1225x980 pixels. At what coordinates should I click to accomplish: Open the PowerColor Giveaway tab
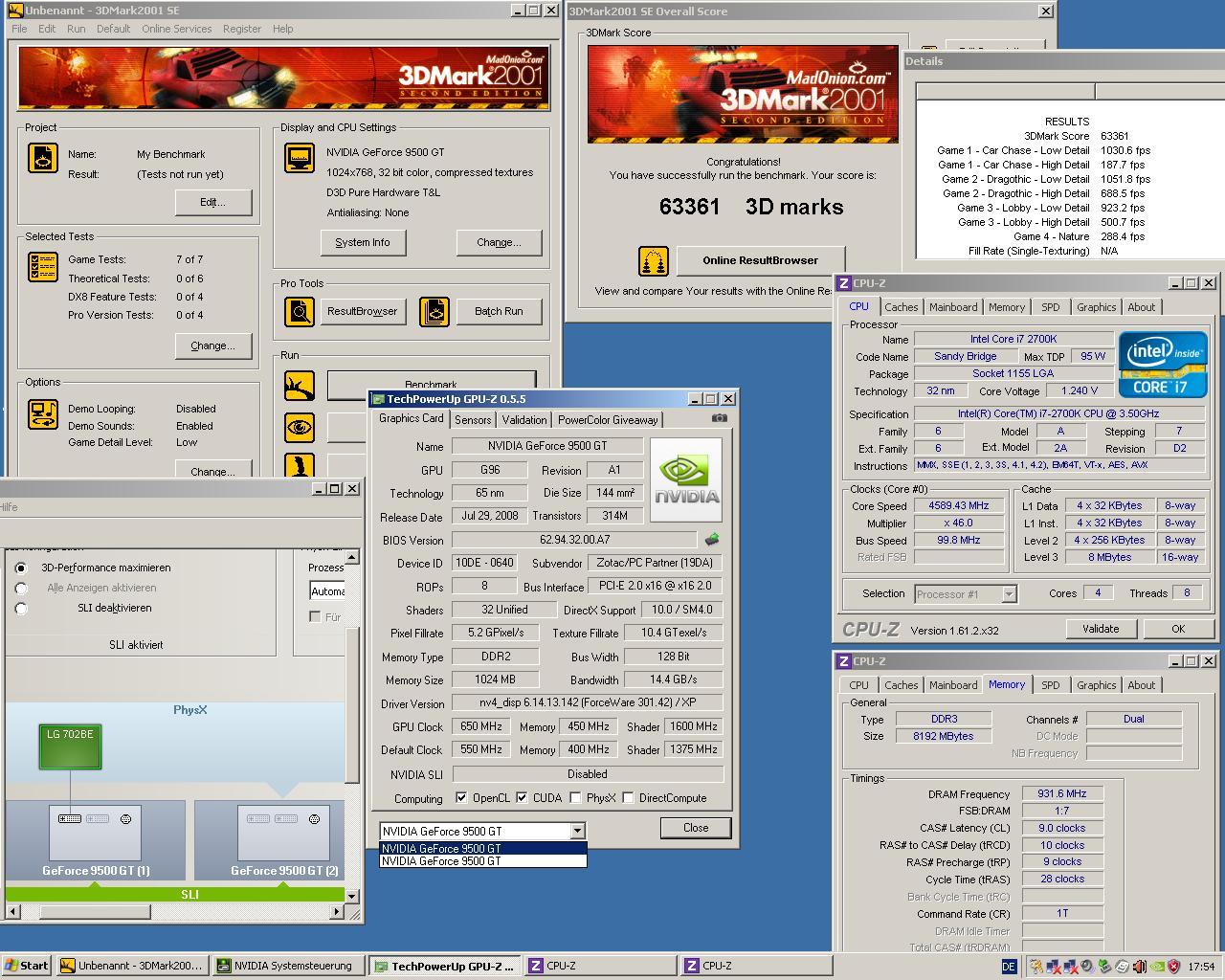tap(608, 419)
